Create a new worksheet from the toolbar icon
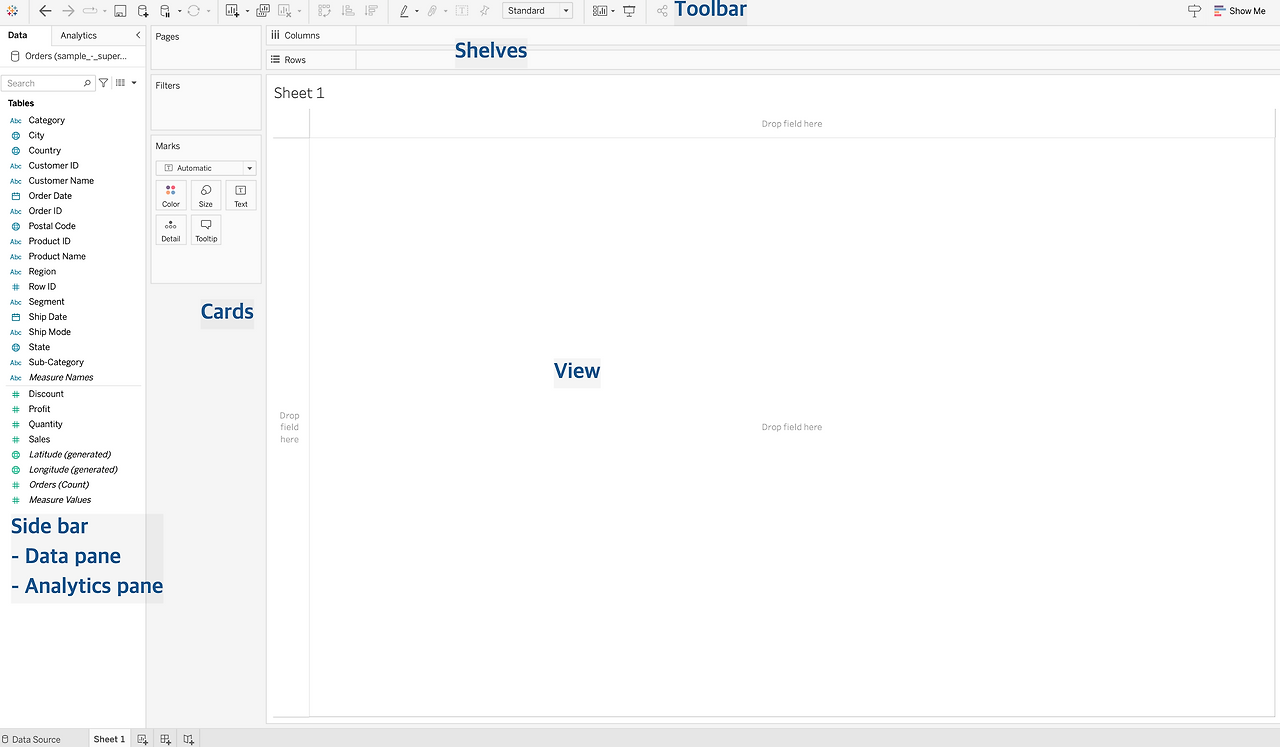Image resolution: width=1280 pixels, height=747 pixels. click(x=232, y=11)
